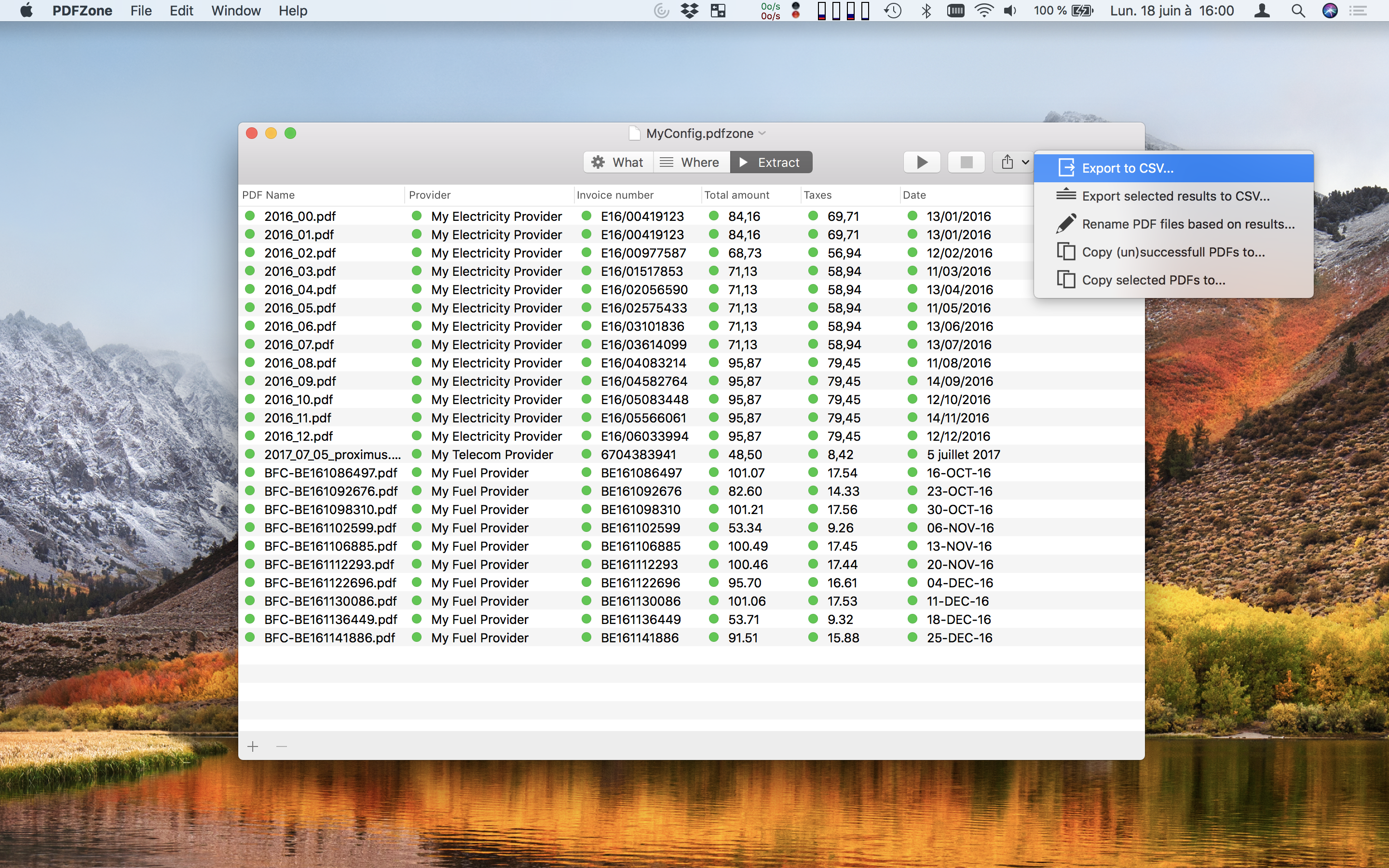
Task: Switch to the What tab
Action: tap(618, 163)
